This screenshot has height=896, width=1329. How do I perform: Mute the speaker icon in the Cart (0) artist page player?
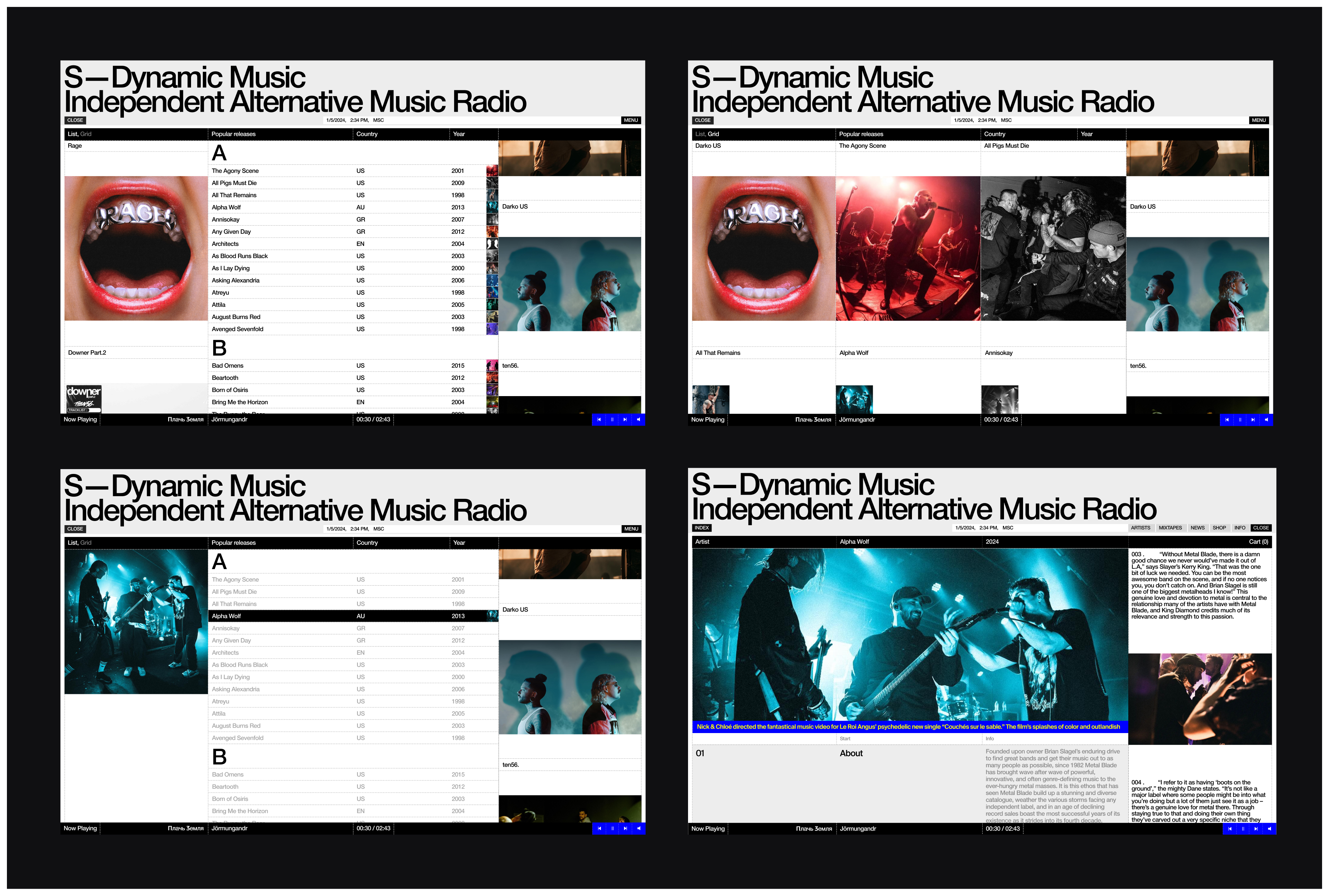[1269, 829]
